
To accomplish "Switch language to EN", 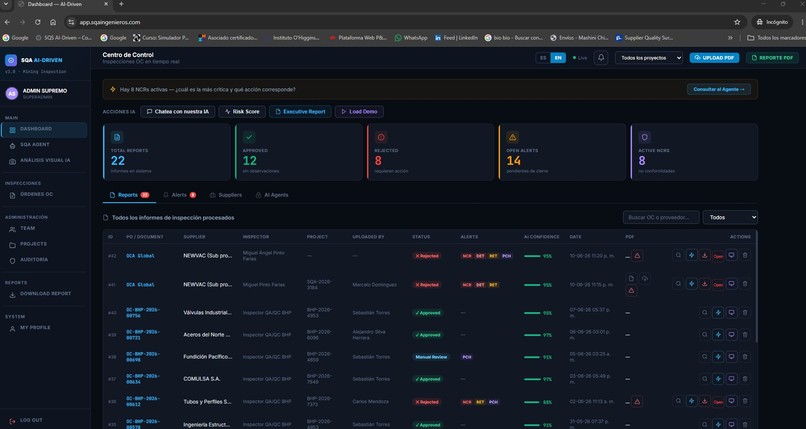I will click(558, 58).
